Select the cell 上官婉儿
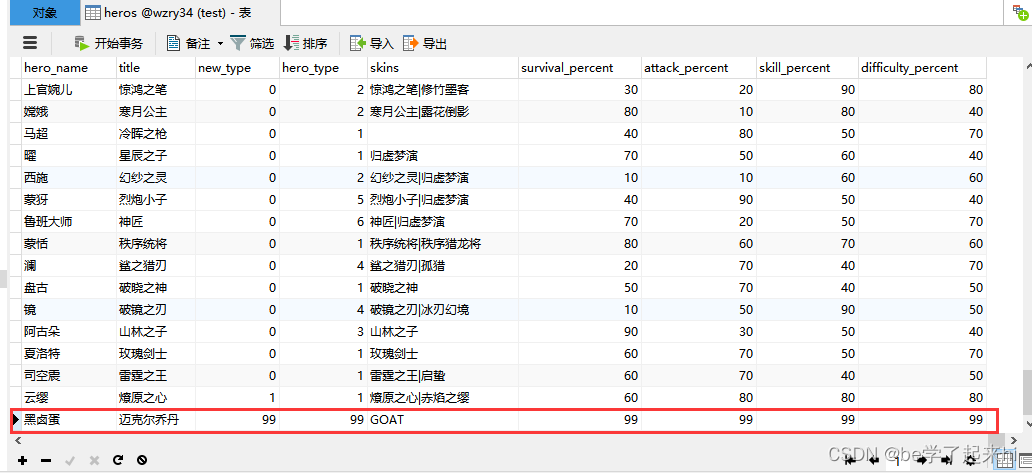 coord(68,90)
